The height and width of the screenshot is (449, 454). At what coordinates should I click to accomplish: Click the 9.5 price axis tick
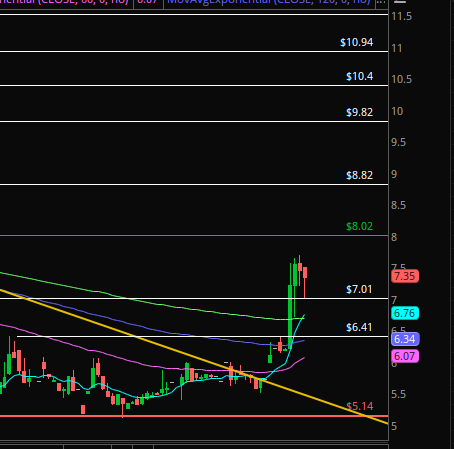pos(399,143)
